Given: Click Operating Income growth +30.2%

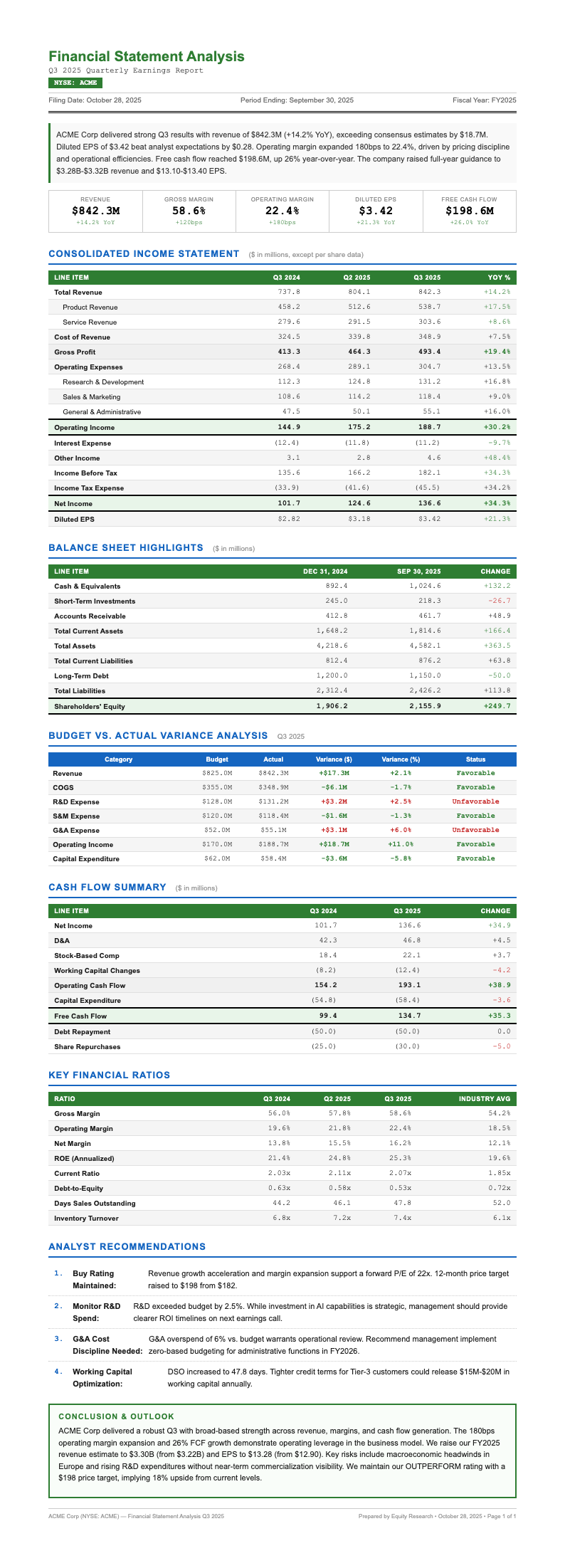Looking at the screenshot, I should pyautogui.click(x=497, y=428).
